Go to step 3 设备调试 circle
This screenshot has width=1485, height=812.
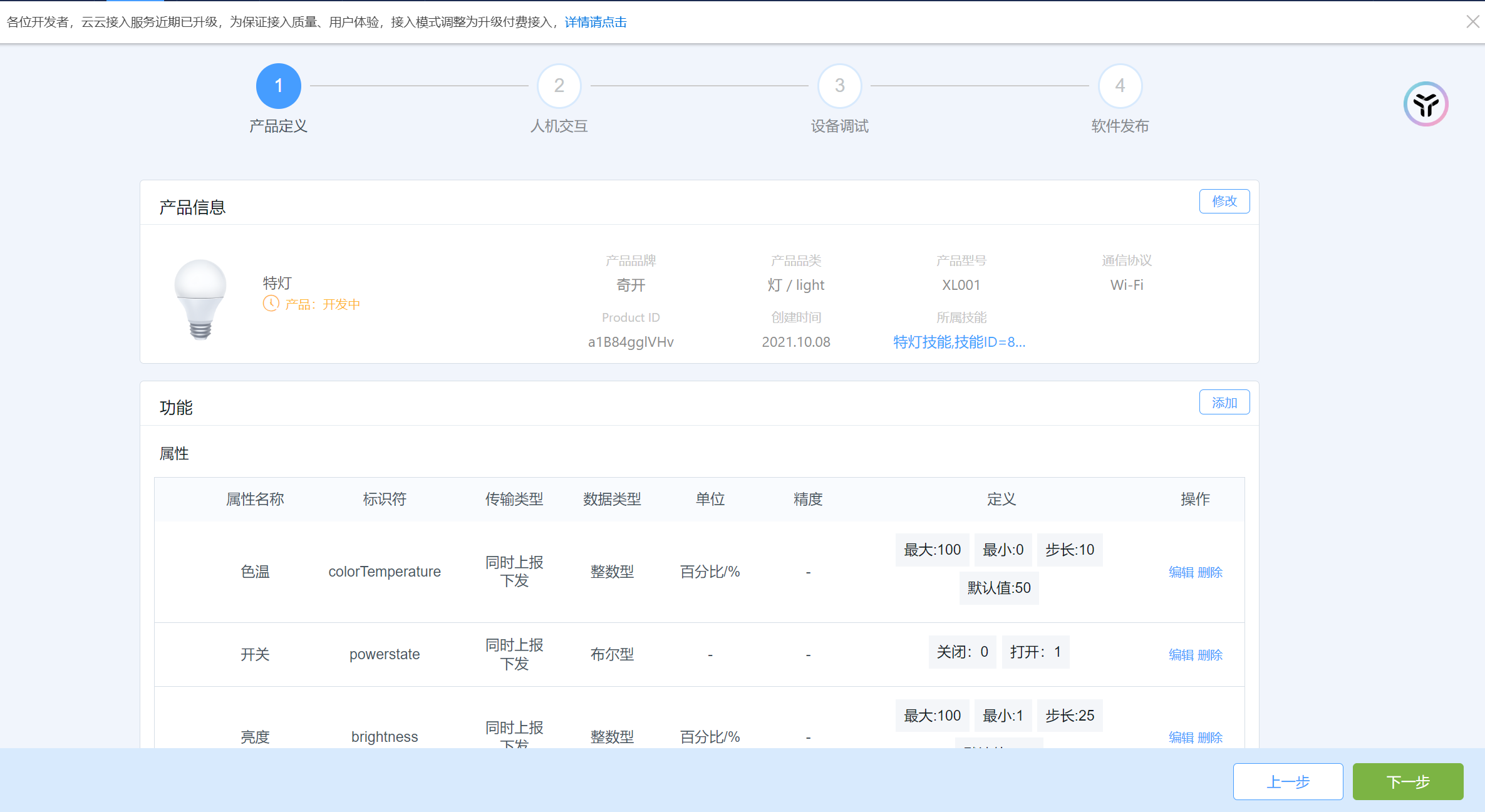(x=840, y=86)
